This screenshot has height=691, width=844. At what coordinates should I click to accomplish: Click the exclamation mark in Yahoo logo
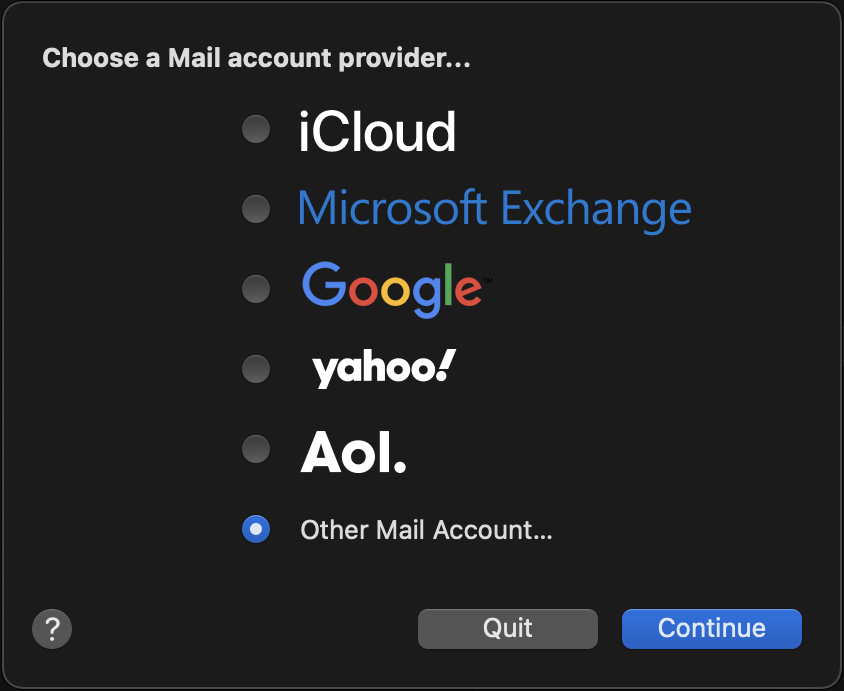tap(447, 366)
